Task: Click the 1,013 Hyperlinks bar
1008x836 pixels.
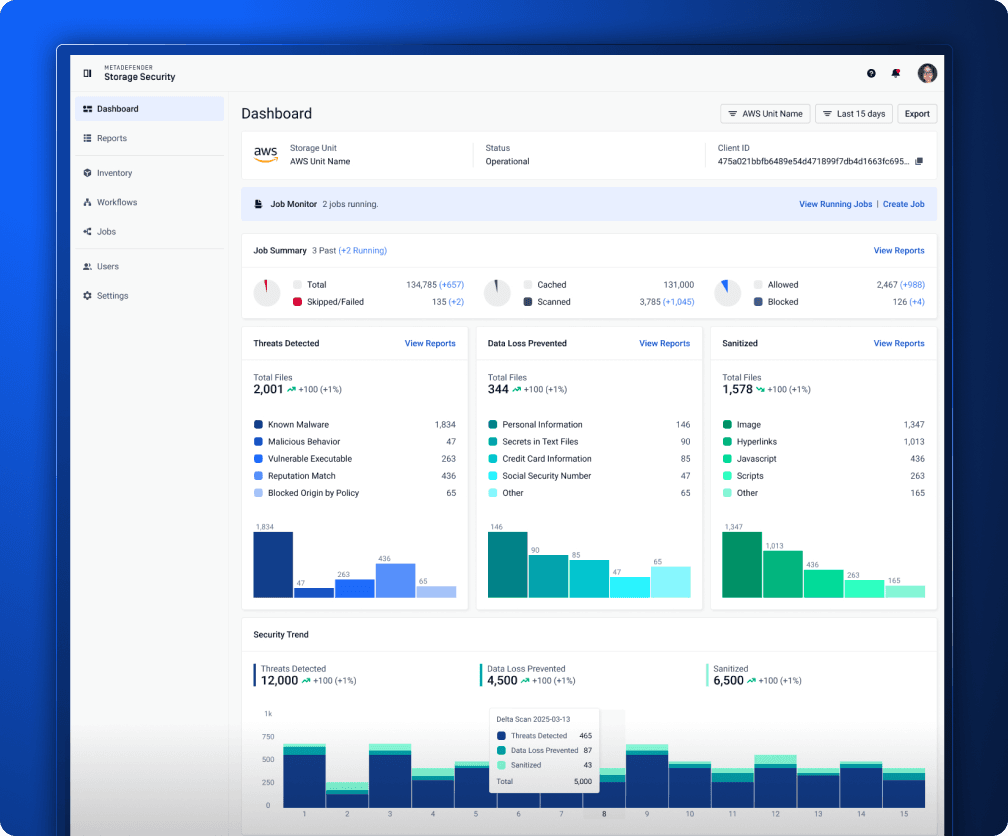Action: pos(783,574)
